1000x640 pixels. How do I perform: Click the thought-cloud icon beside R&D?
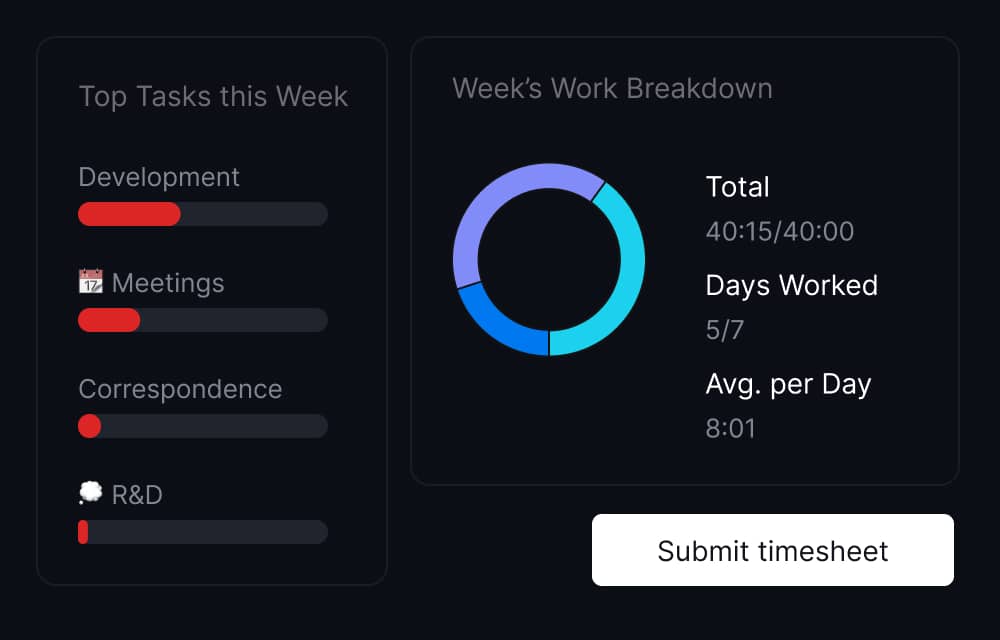91,493
